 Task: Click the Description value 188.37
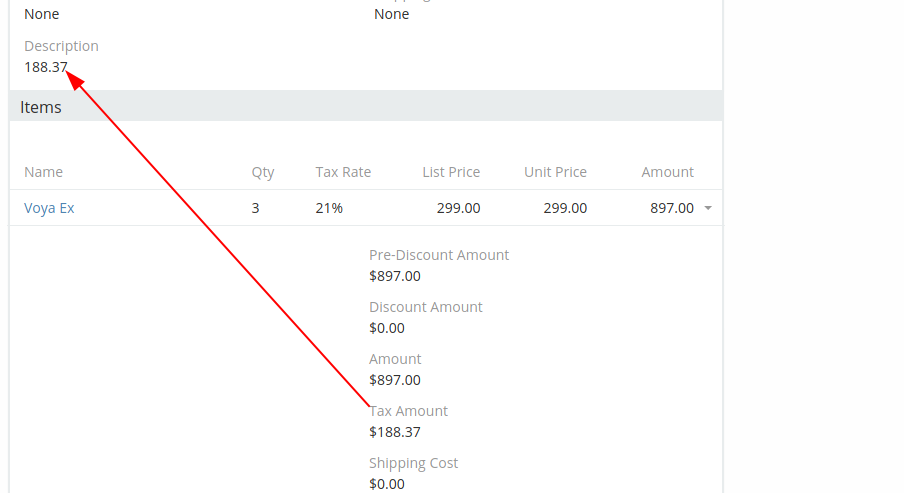(x=46, y=67)
